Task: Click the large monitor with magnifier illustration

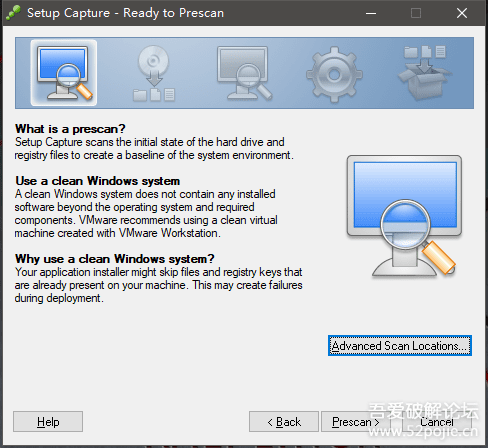Action: [404, 216]
